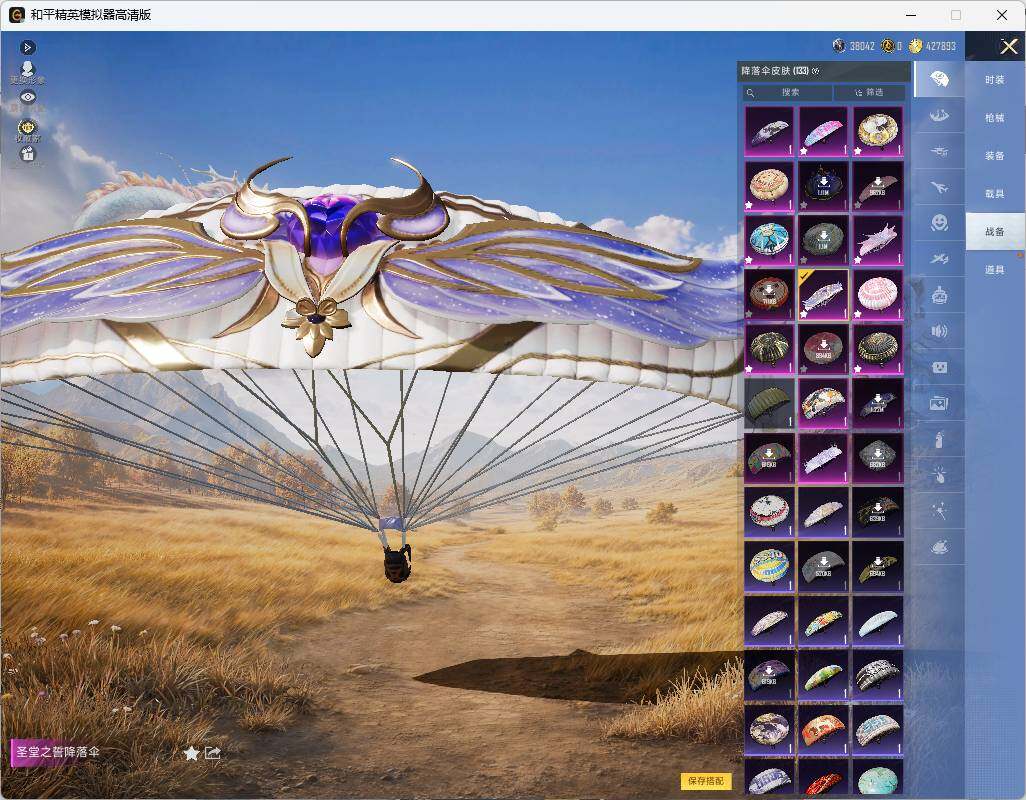This screenshot has width=1026, height=800.
Task: Open the picture frame category icon
Action: point(939,403)
